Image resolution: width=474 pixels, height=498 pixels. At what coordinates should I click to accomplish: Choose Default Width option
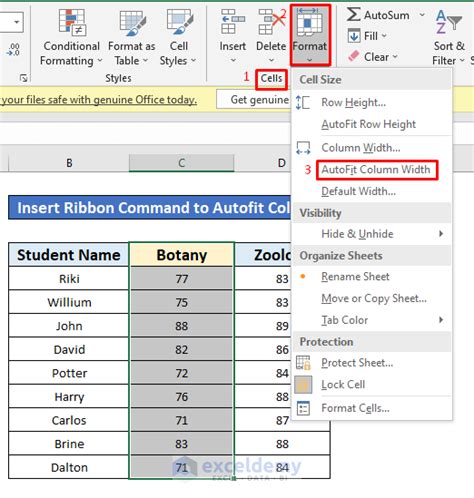click(372, 191)
